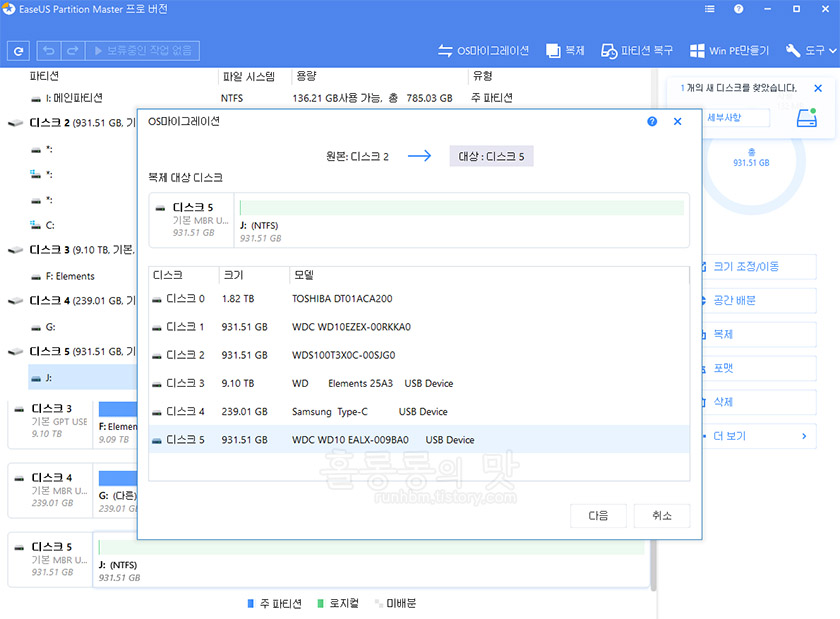The image size is (840, 619).
Task: Click 복제 option in right panel
Action: pyautogui.click(x=759, y=334)
